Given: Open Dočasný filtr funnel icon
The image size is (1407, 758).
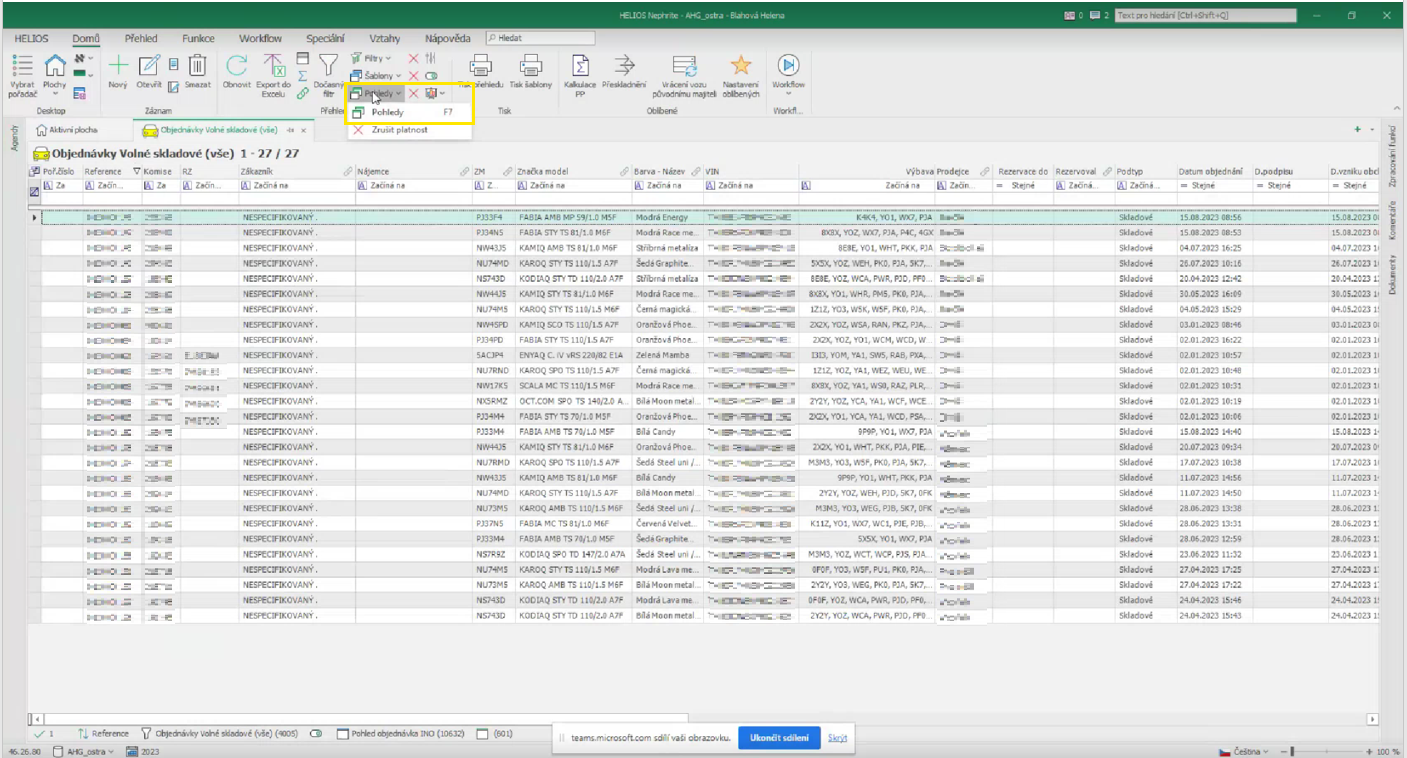Looking at the screenshot, I should pos(328,66).
